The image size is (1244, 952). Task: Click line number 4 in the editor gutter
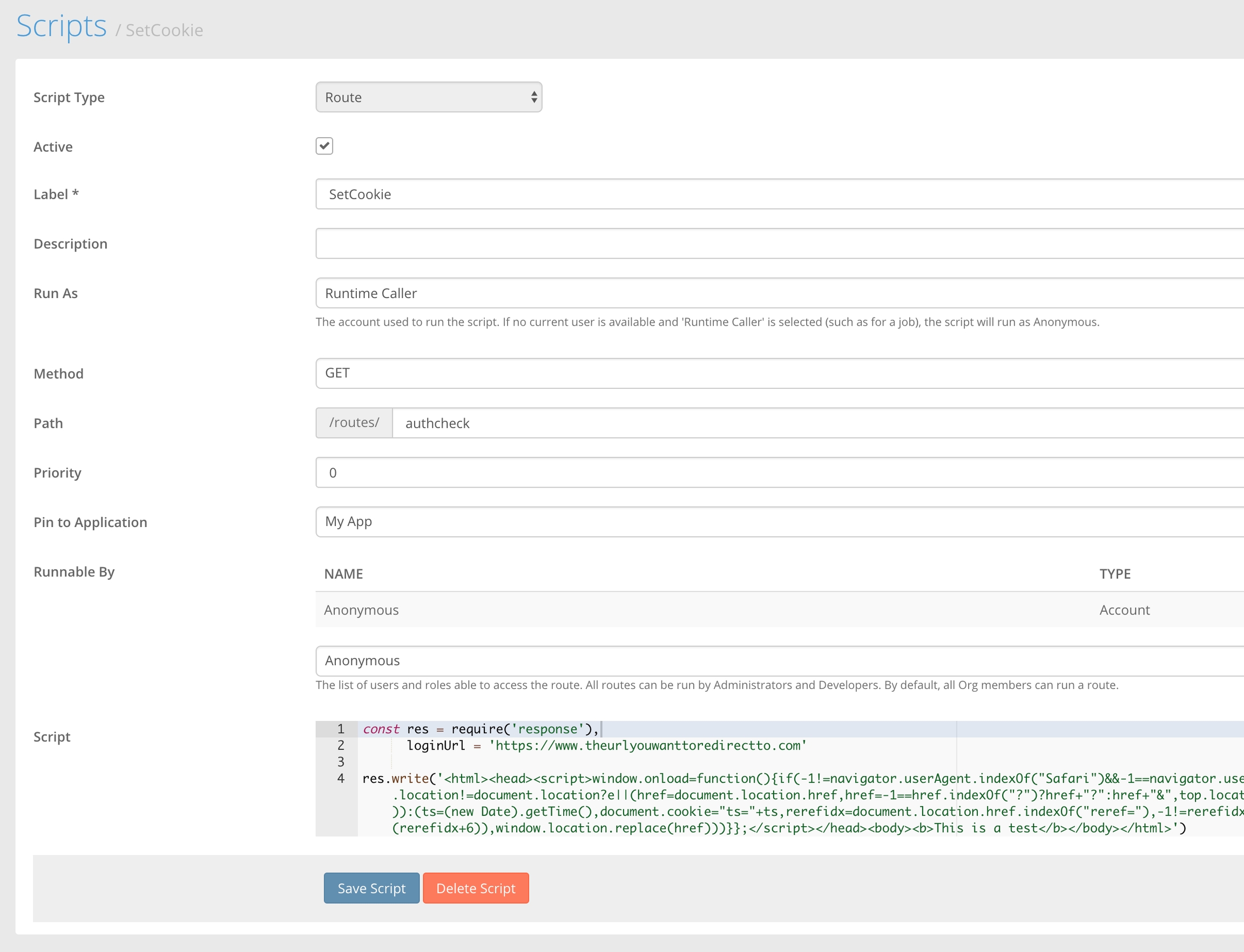[341, 779]
